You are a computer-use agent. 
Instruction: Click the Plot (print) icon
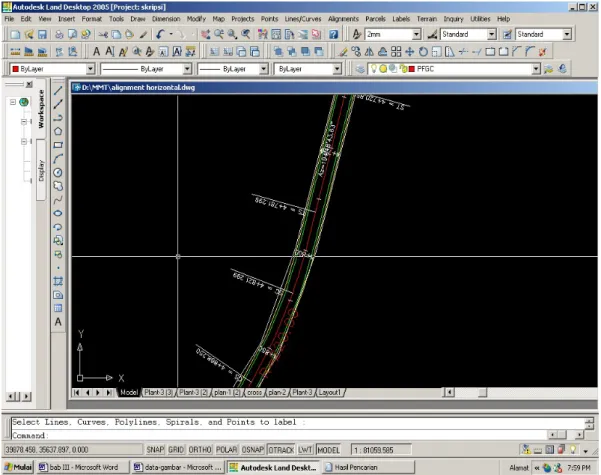coord(59,35)
